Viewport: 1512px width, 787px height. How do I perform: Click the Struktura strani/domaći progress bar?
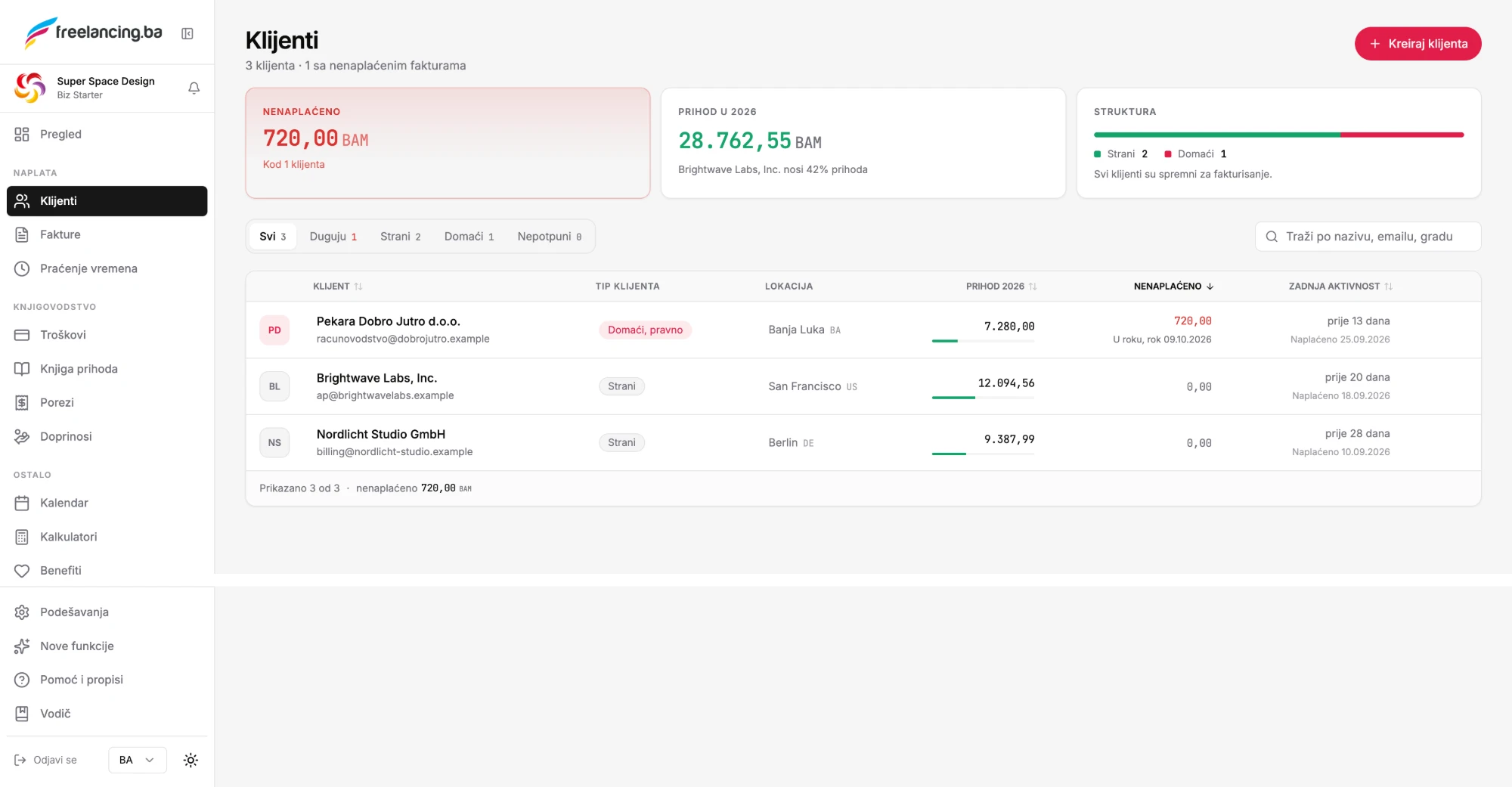click(1278, 135)
